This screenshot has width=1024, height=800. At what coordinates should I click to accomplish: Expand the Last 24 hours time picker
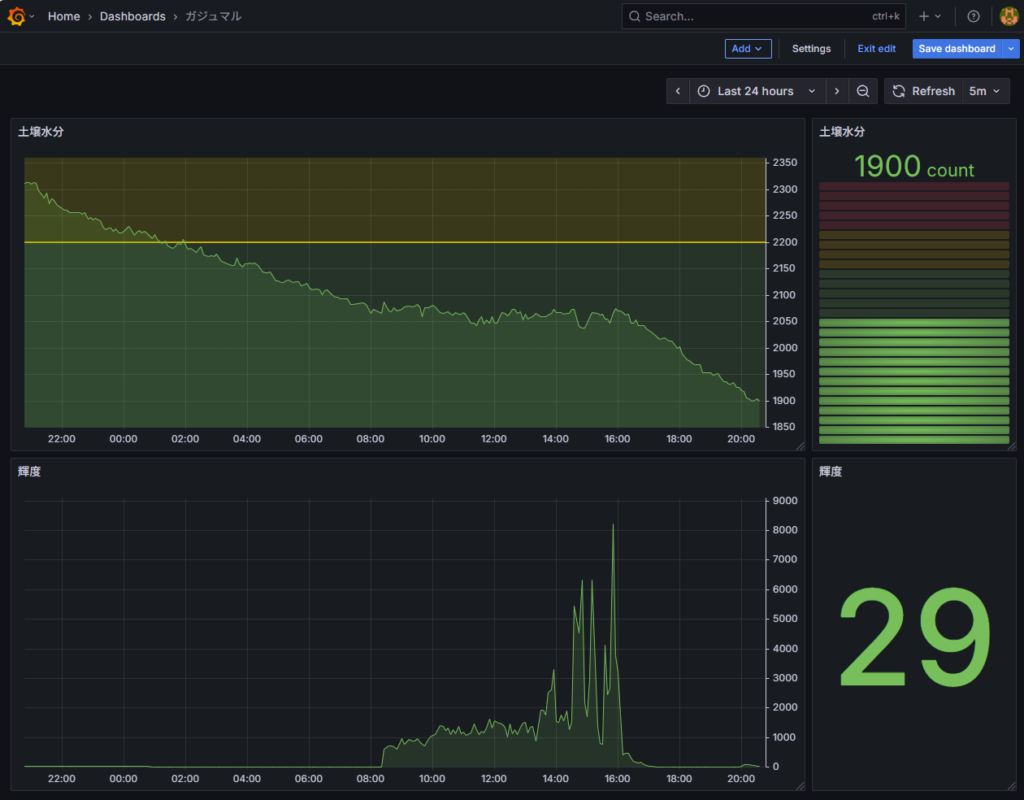(757, 91)
